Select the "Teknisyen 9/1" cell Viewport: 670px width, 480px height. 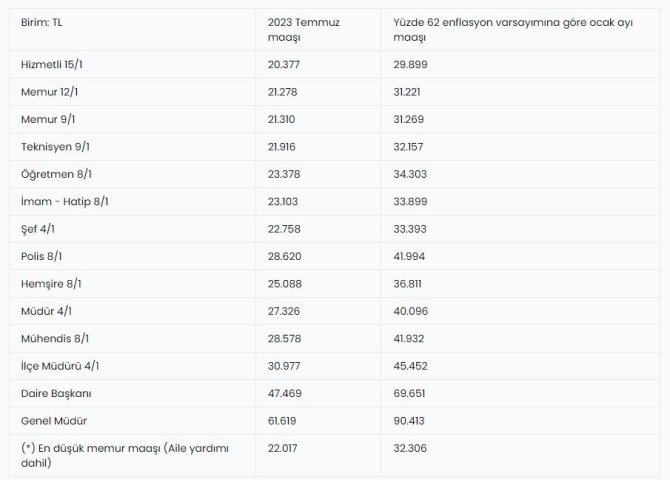tap(55, 146)
